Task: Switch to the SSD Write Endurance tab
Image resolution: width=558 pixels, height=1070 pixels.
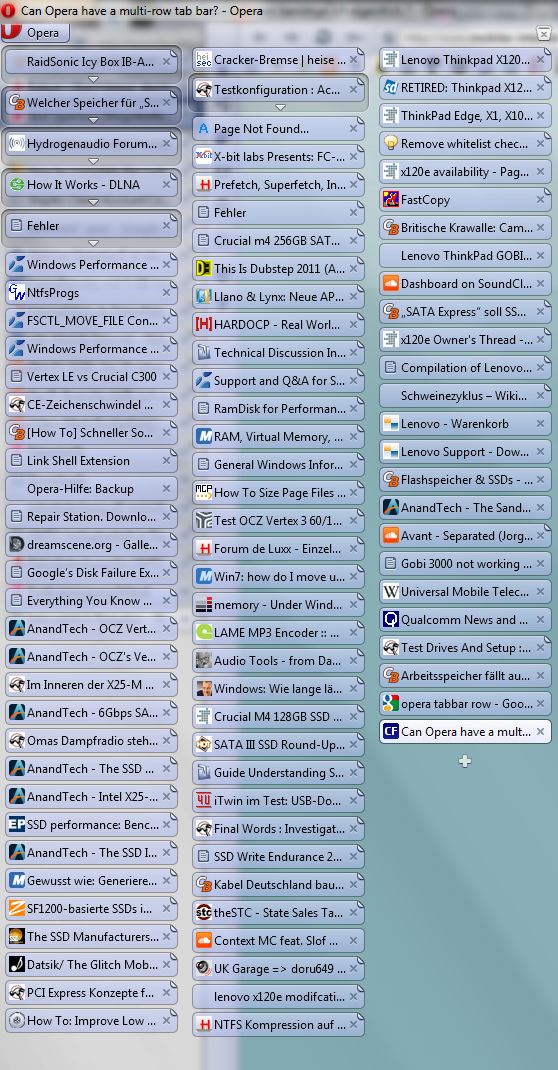Action: click(x=278, y=856)
